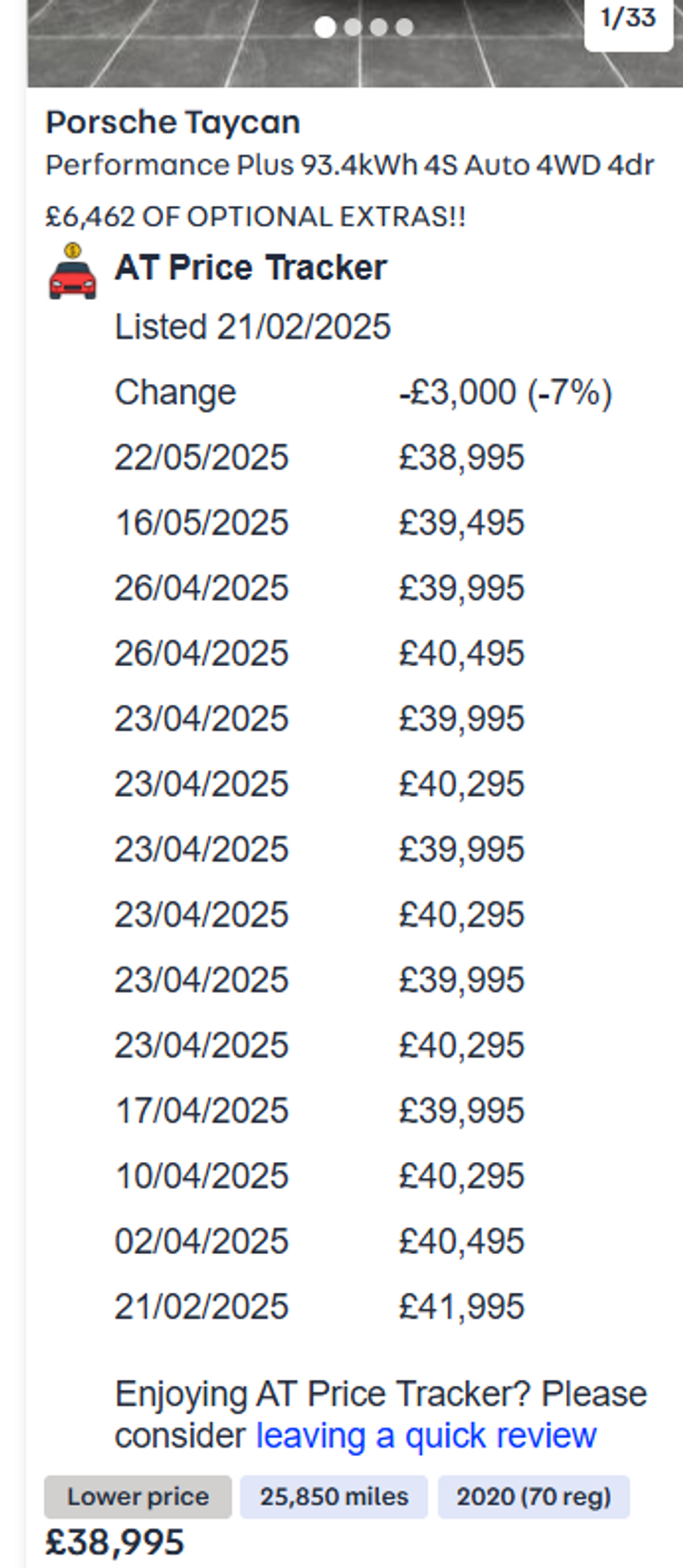The image size is (683, 1568).
Task: Click the '25,850 miles' tag
Action: 334,1497
